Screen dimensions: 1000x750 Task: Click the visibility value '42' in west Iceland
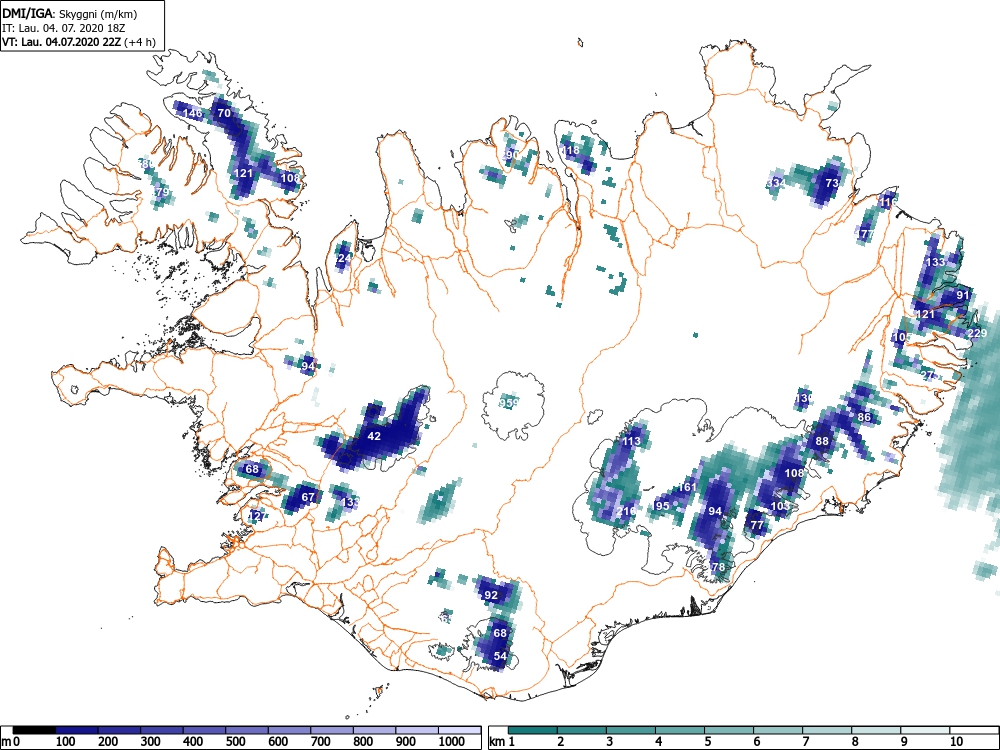(374, 436)
